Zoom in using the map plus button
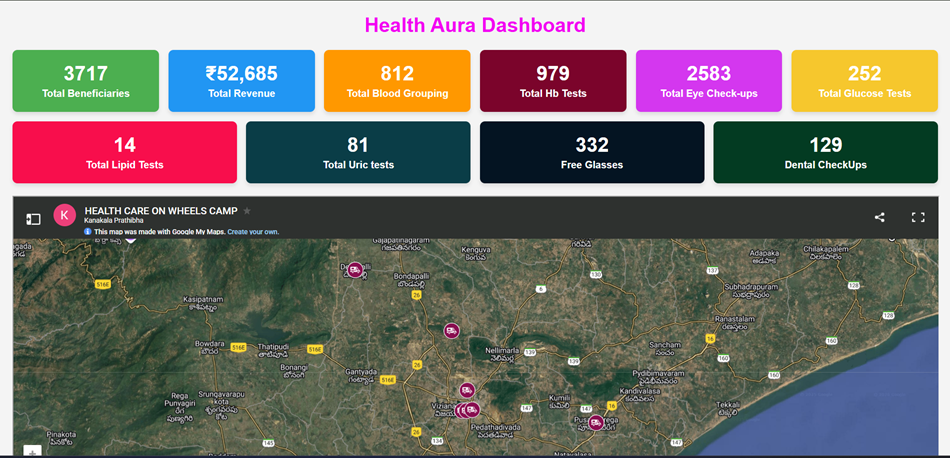The image size is (950, 458). pos(33,451)
